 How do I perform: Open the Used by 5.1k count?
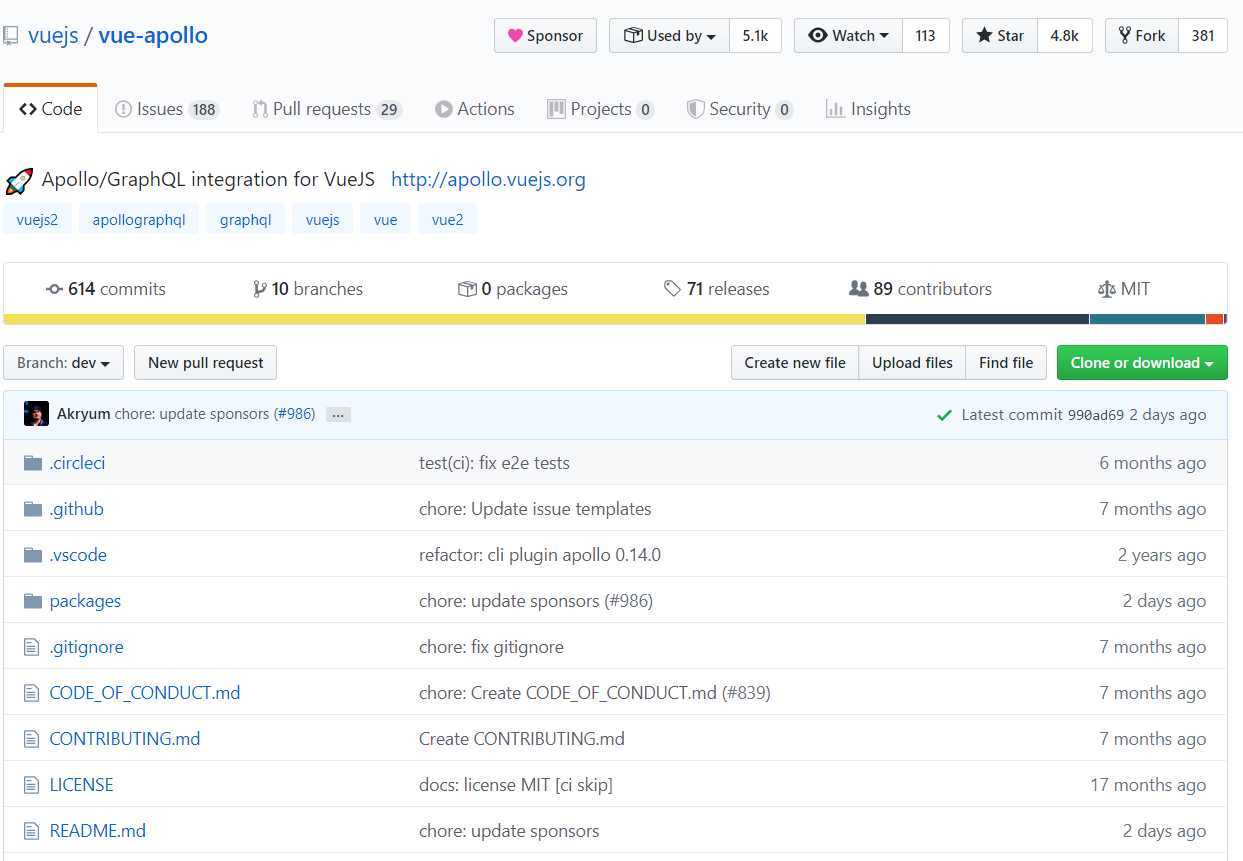755,36
